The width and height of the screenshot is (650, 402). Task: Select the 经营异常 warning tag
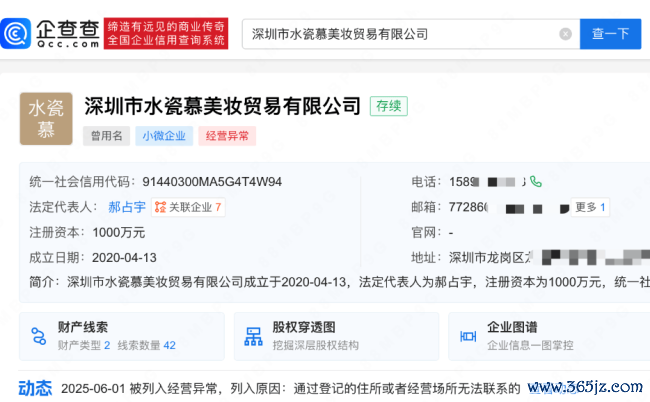tap(227, 136)
